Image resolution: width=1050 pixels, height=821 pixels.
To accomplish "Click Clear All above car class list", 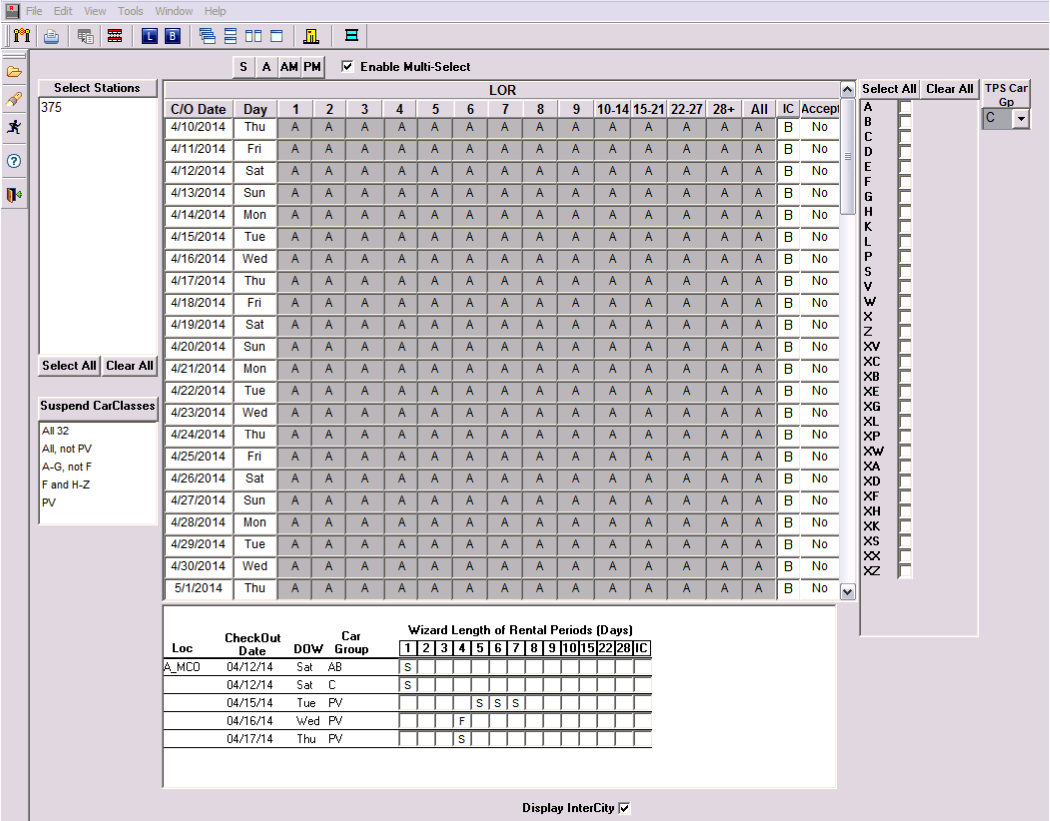I will (x=950, y=88).
